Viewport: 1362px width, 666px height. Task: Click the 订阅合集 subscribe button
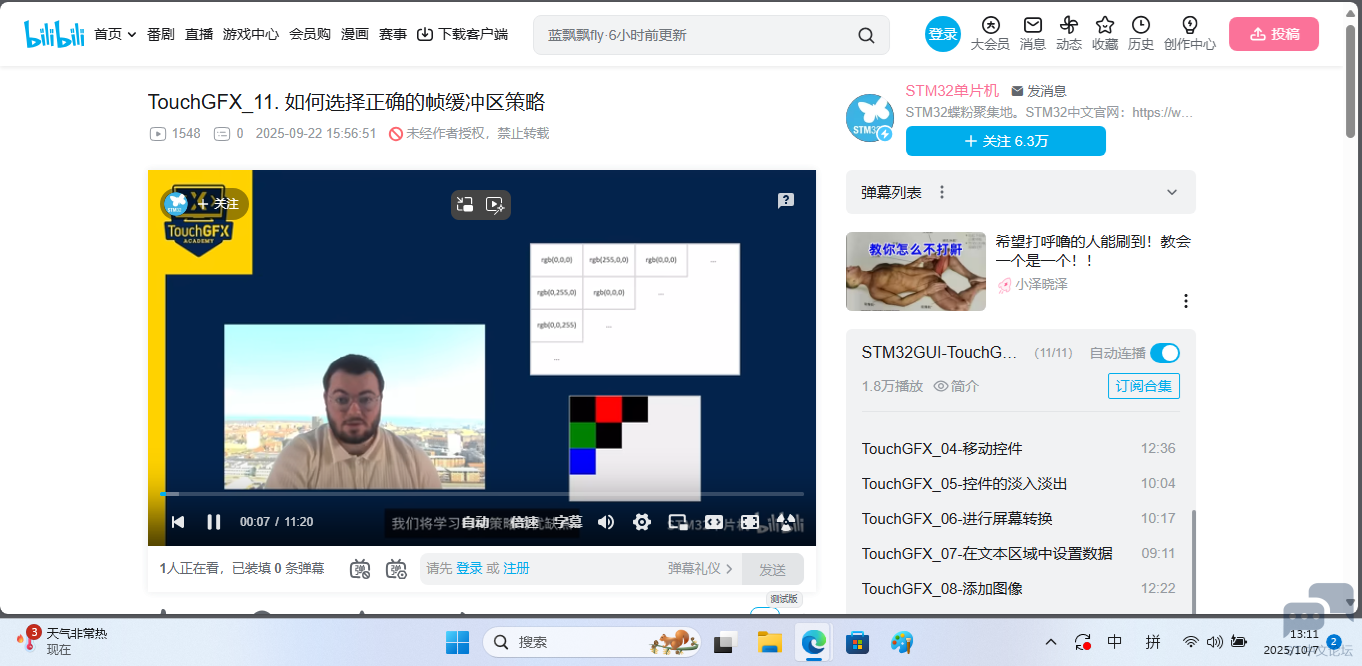(x=1143, y=386)
